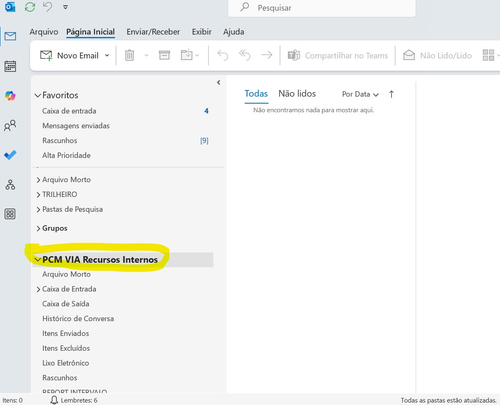Viewport: 500px width, 405px height.
Task: Select the Página Inicial tab
Action: (90, 32)
